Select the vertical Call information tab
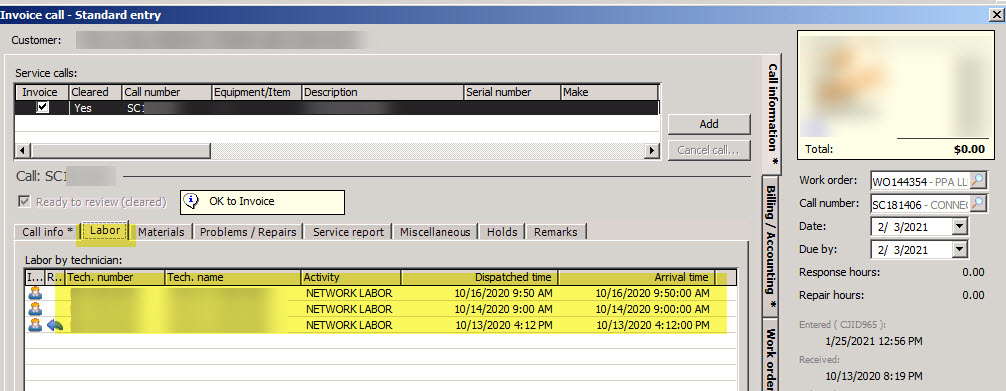 772,114
